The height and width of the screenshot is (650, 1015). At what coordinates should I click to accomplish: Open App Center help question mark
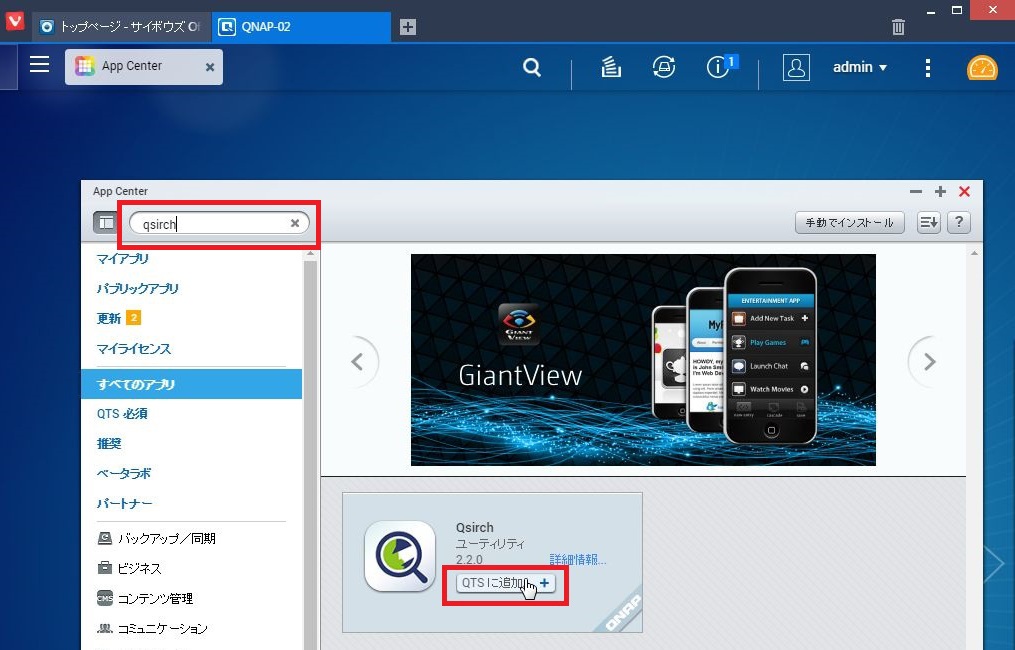[959, 222]
